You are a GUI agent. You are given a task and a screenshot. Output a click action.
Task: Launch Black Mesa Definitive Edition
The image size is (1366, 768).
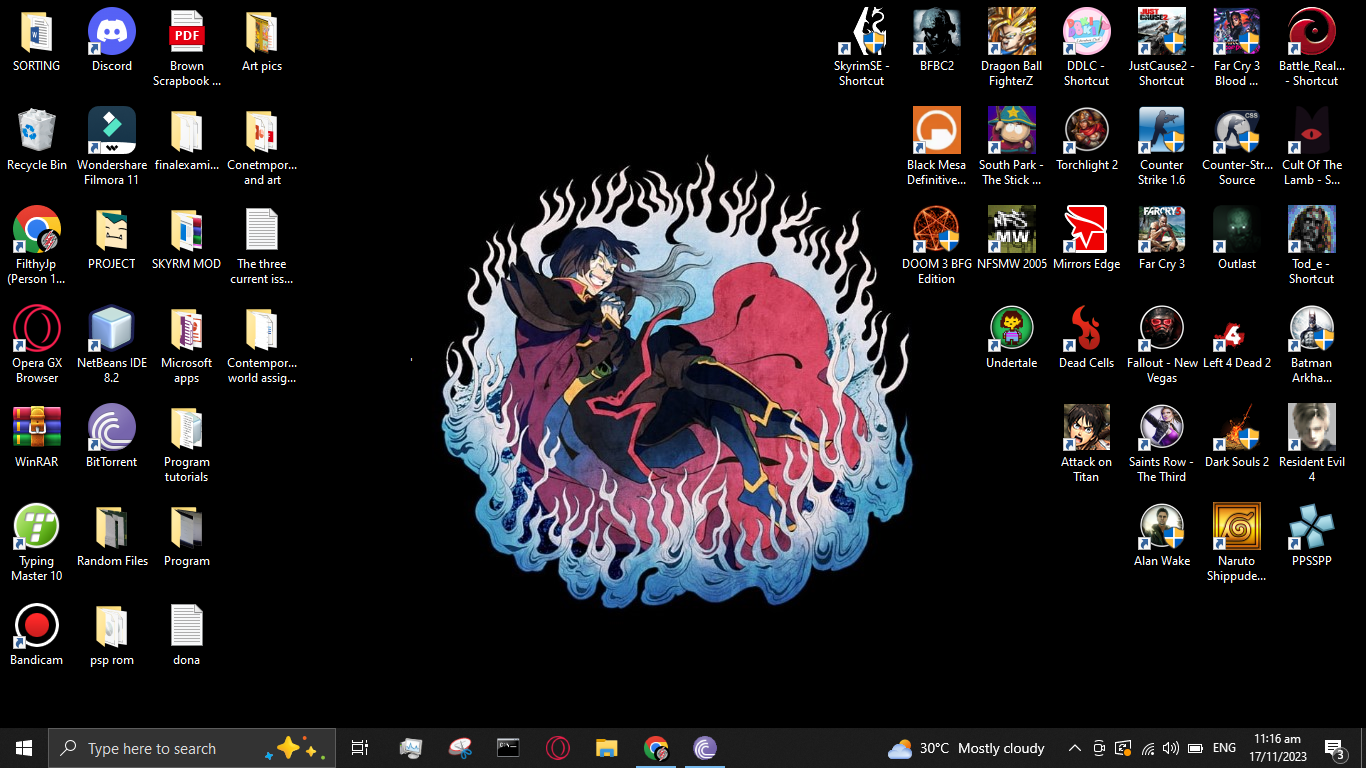(937, 146)
